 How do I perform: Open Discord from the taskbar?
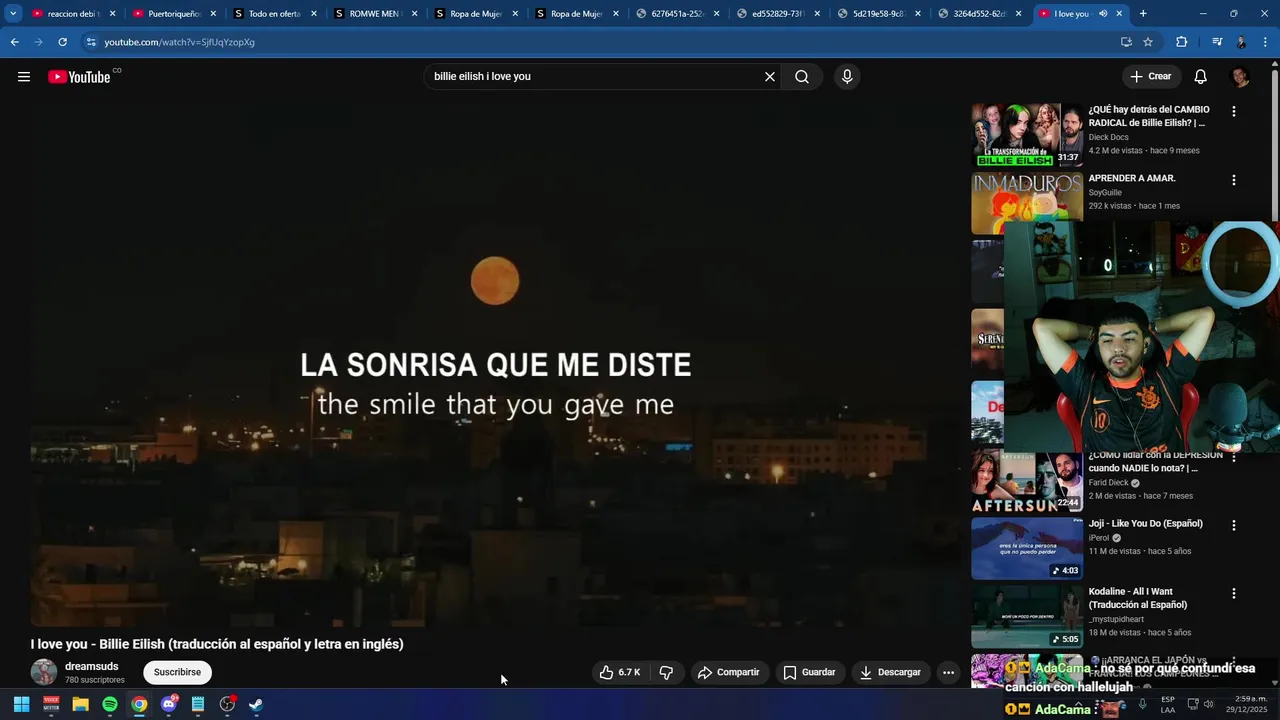[x=168, y=705]
